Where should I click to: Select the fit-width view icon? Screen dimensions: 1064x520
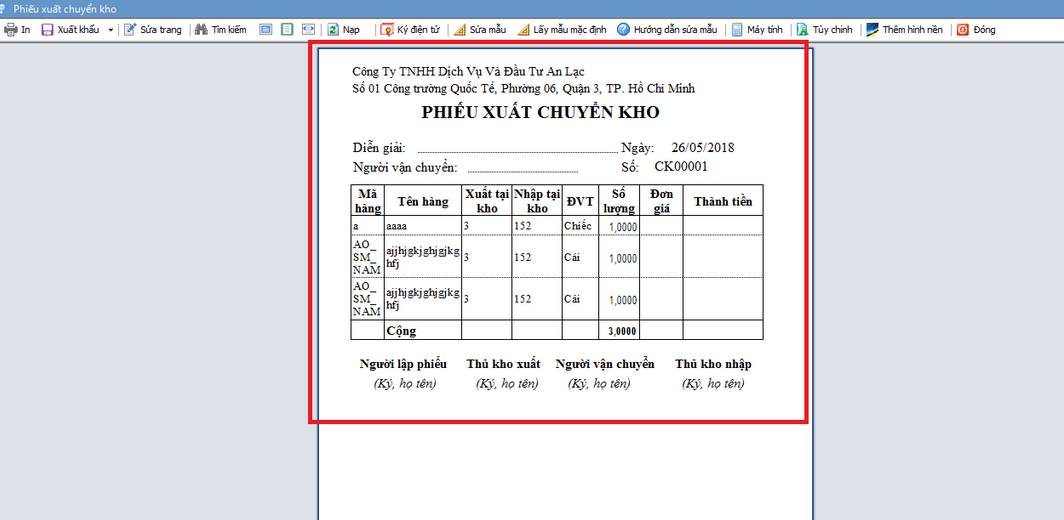309,30
